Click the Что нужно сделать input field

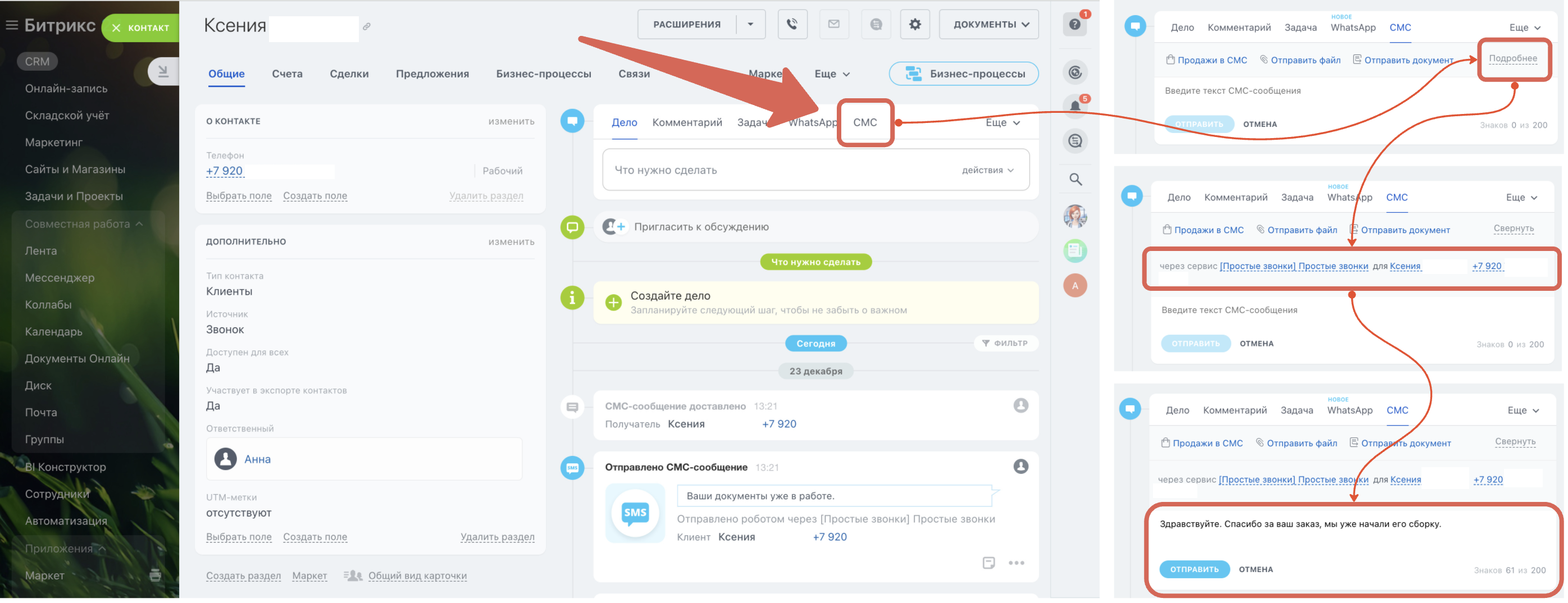click(815, 170)
